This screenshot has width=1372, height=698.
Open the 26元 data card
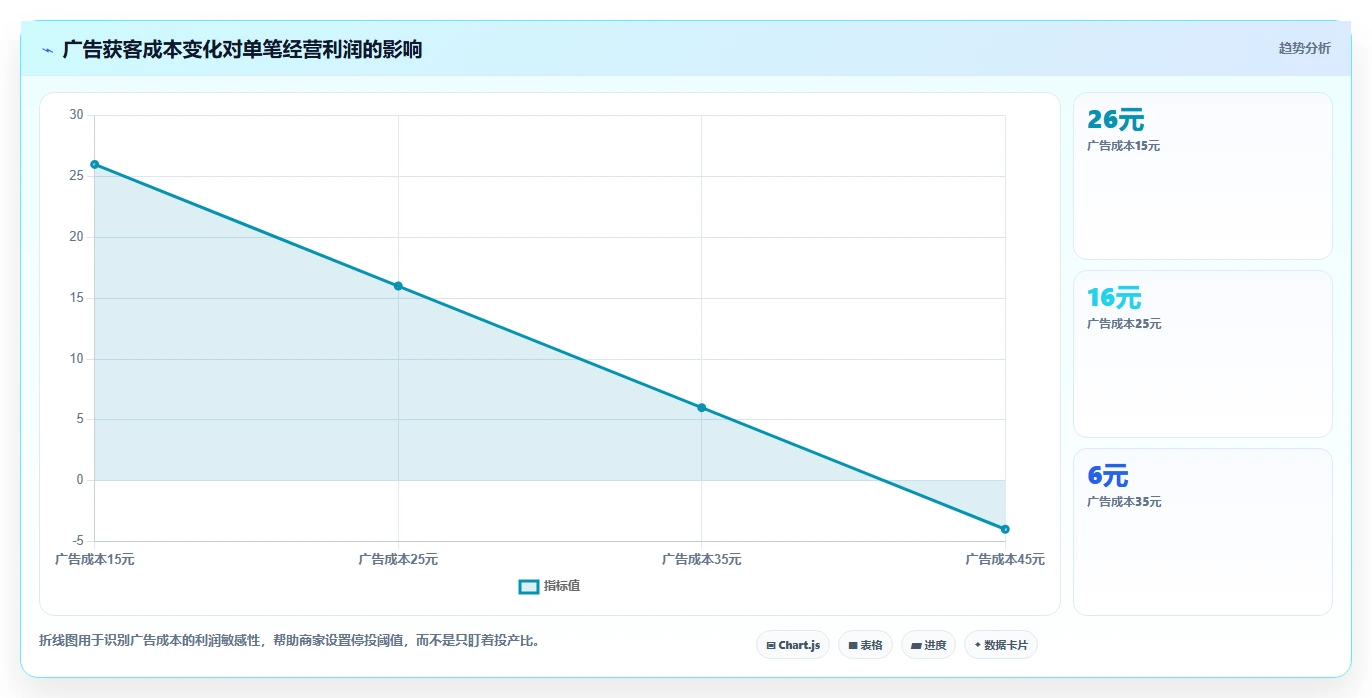coord(1203,176)
